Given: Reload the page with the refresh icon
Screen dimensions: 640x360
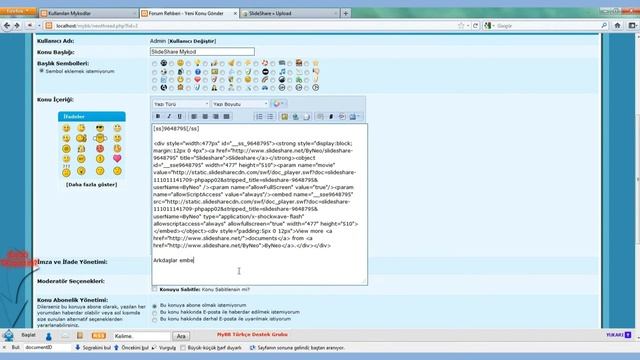Looking at the screenshot, I should coord(475,25).
